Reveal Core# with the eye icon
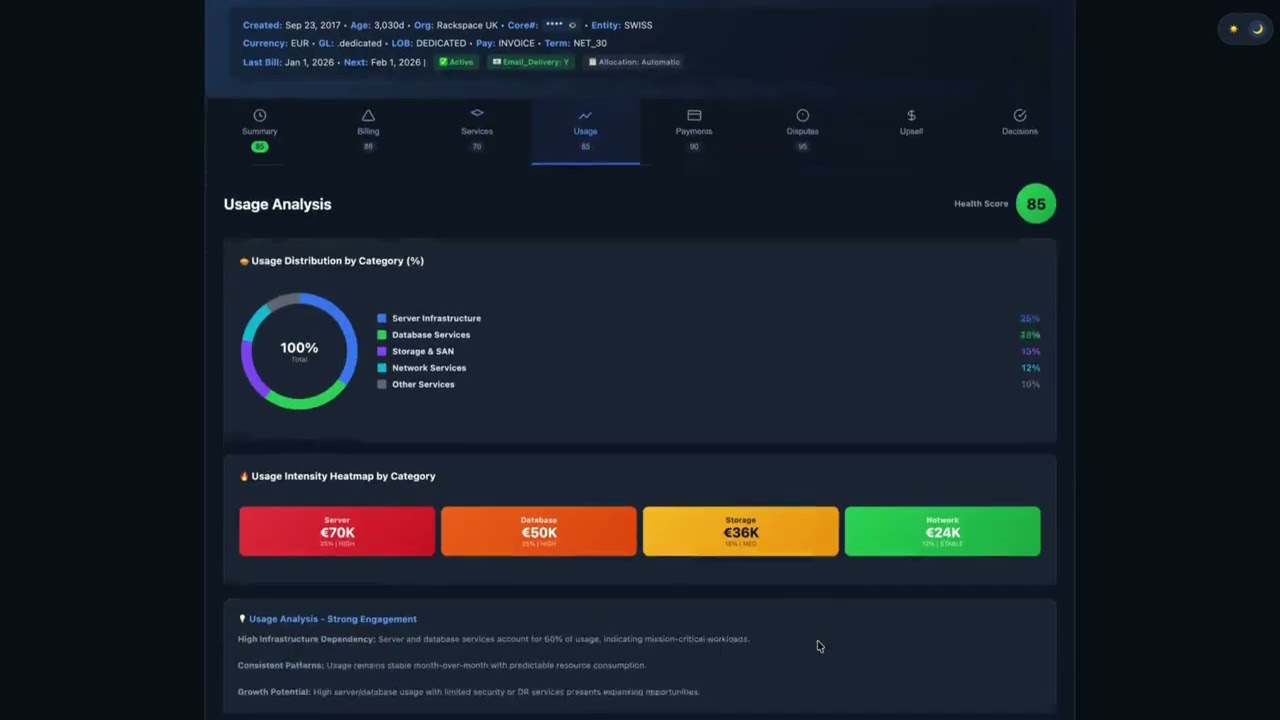The width and height of the screenshot is (1280, 720). coord(572,25)
